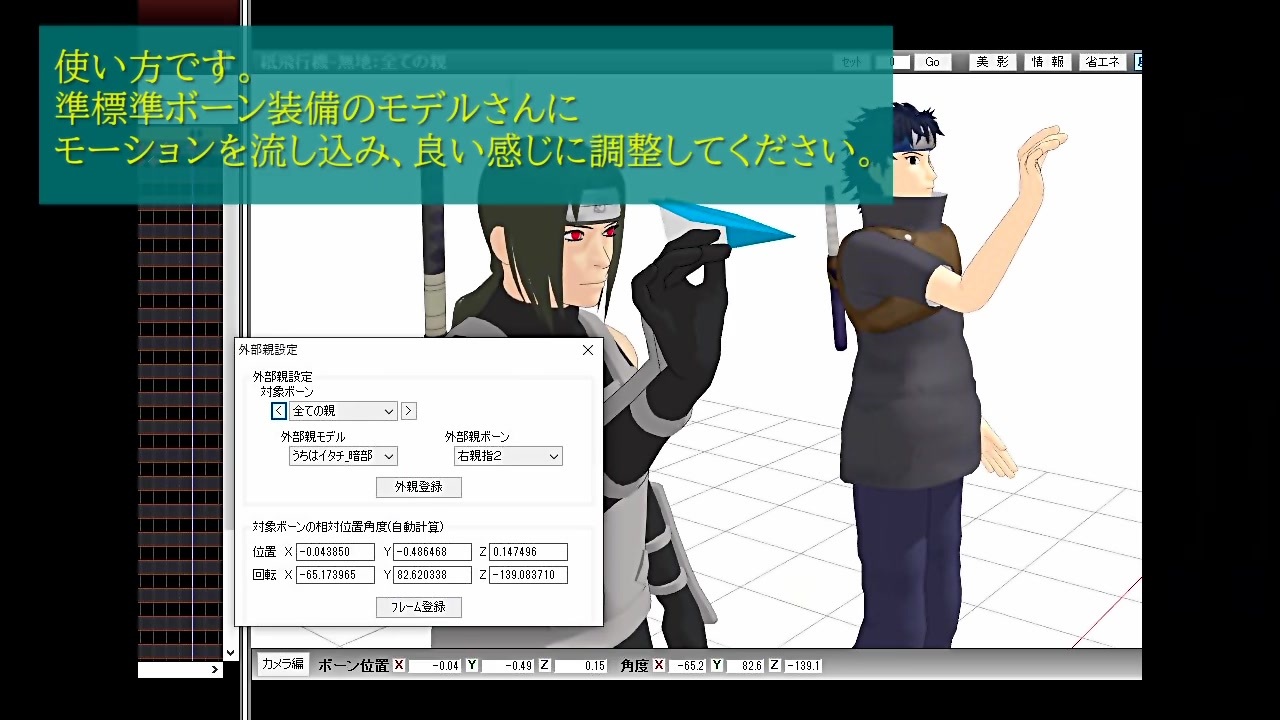This screenshot has height=720, width=1280.
Task: Click the previous target bone arrow
Action: [x=279, y=411]
